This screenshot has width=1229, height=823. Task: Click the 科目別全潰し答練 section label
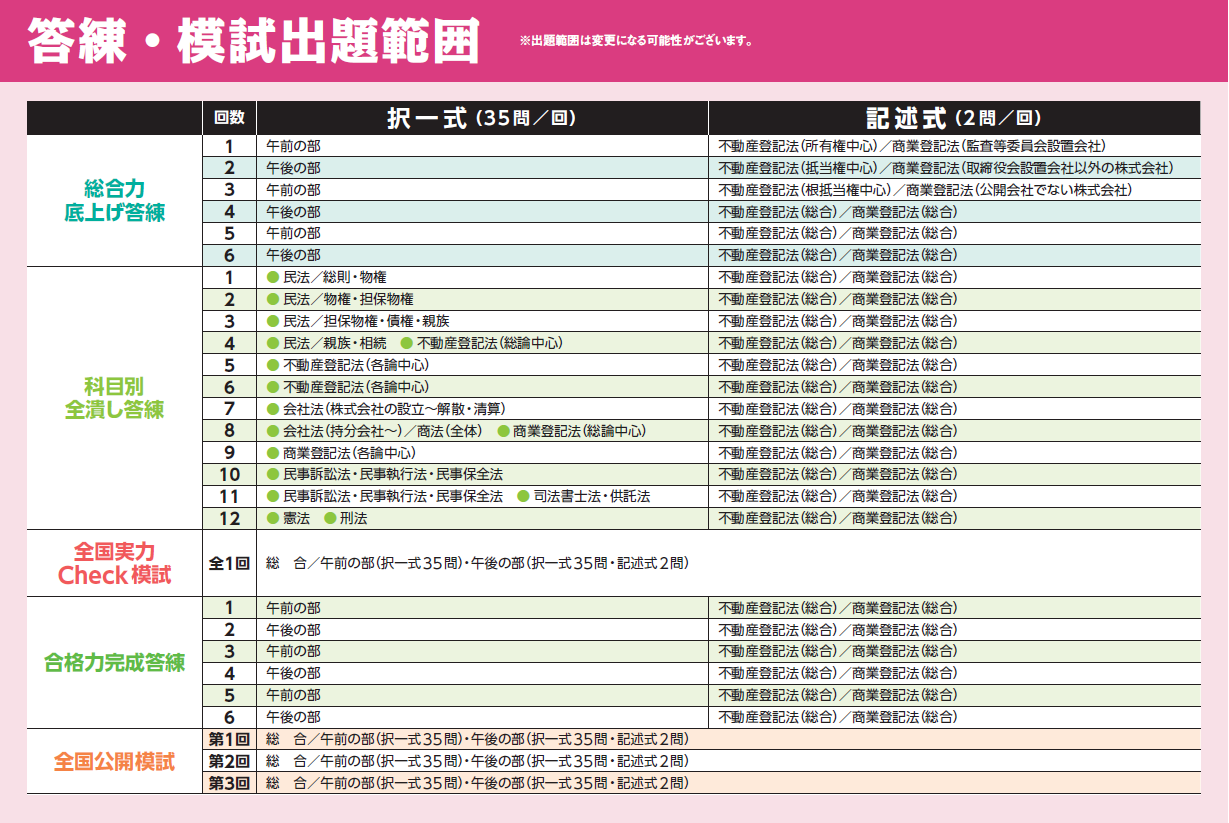[x=114, y=398]
